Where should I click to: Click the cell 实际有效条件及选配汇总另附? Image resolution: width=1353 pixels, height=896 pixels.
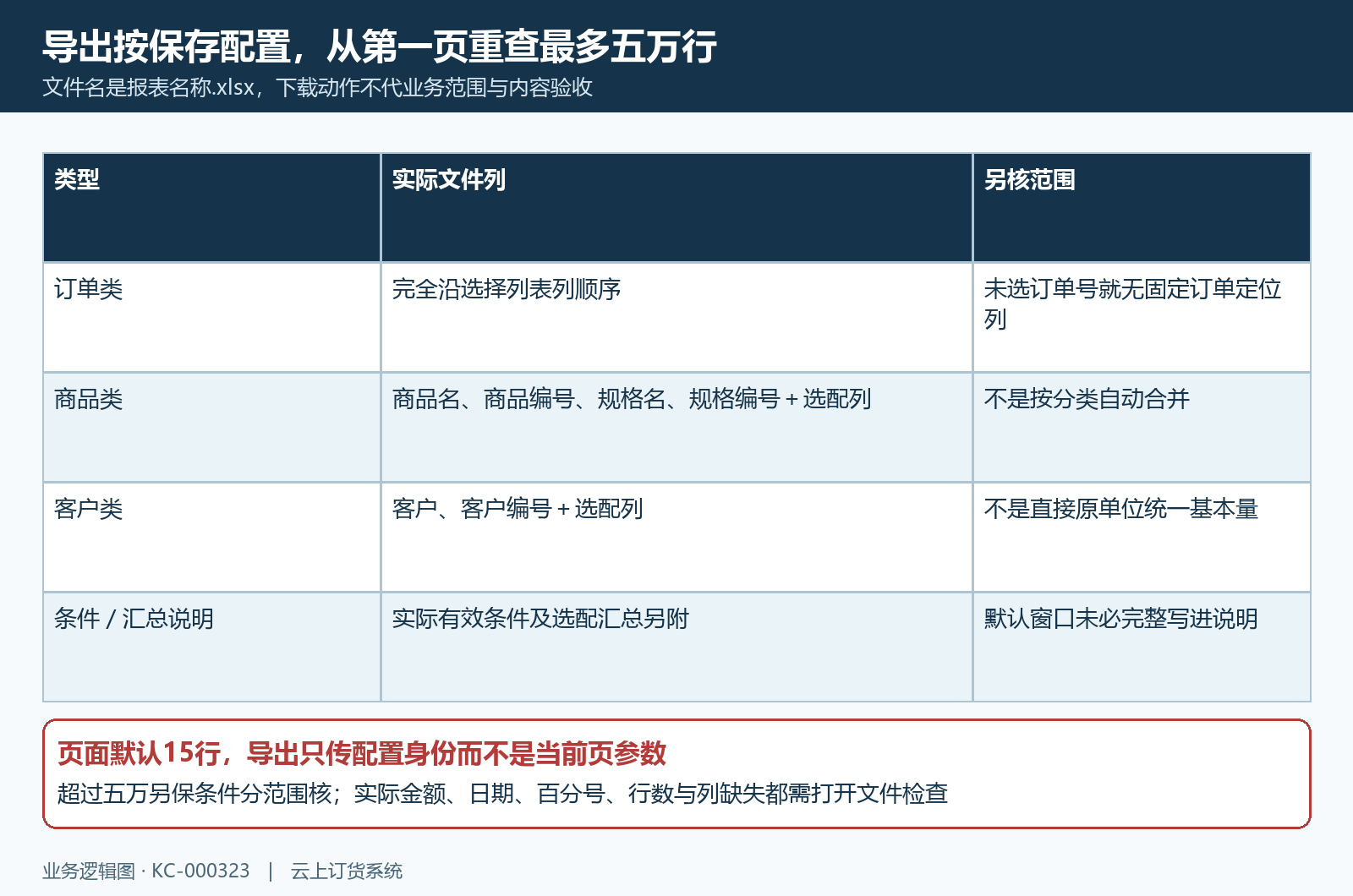click(676, 647)
